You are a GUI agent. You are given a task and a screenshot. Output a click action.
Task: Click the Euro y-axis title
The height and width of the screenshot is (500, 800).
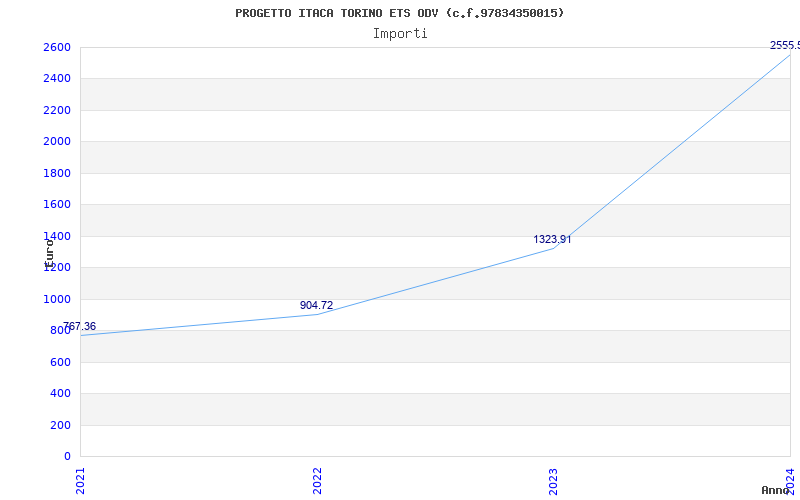(48, 252)
